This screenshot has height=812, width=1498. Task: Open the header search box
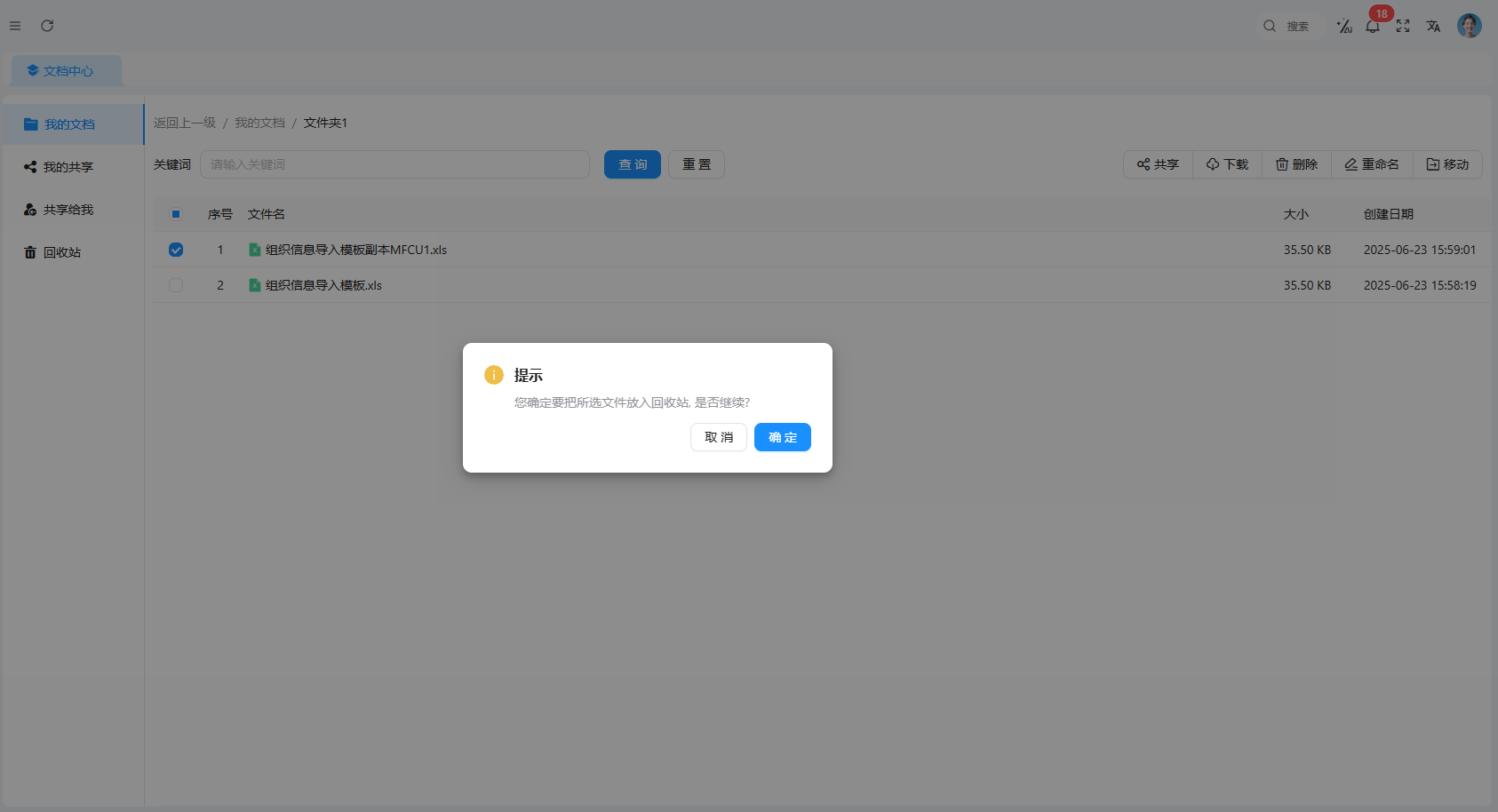pos(1293,27)
